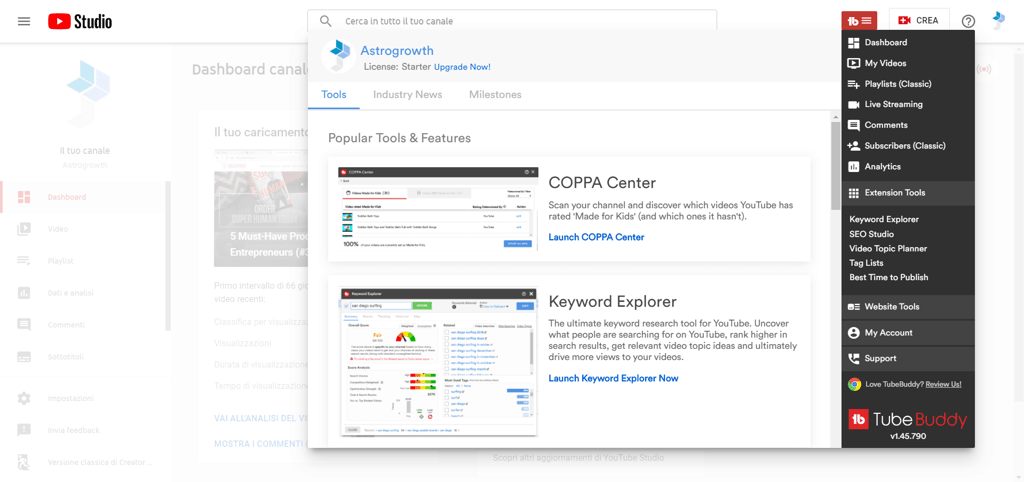Click the Keyword Explorer heading in popup

(x=613, y=302)
